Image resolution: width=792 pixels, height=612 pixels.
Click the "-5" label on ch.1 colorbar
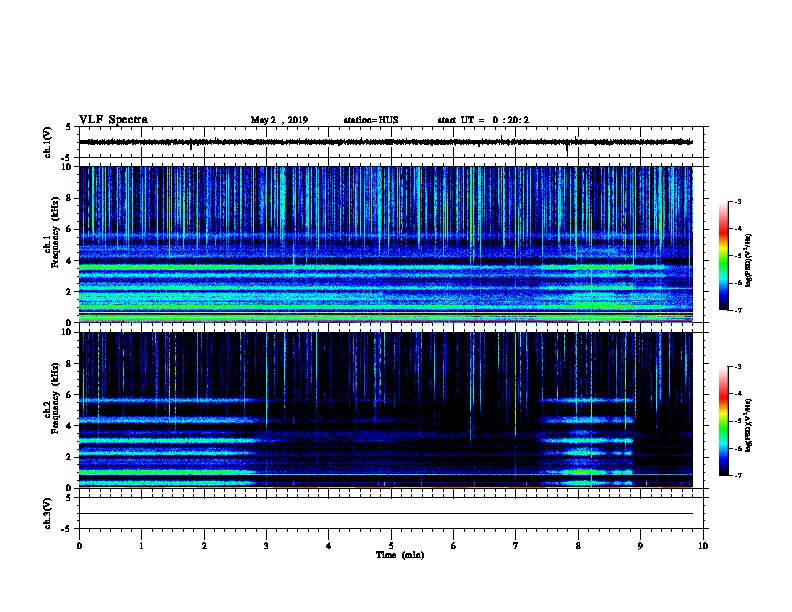(738, 256)
